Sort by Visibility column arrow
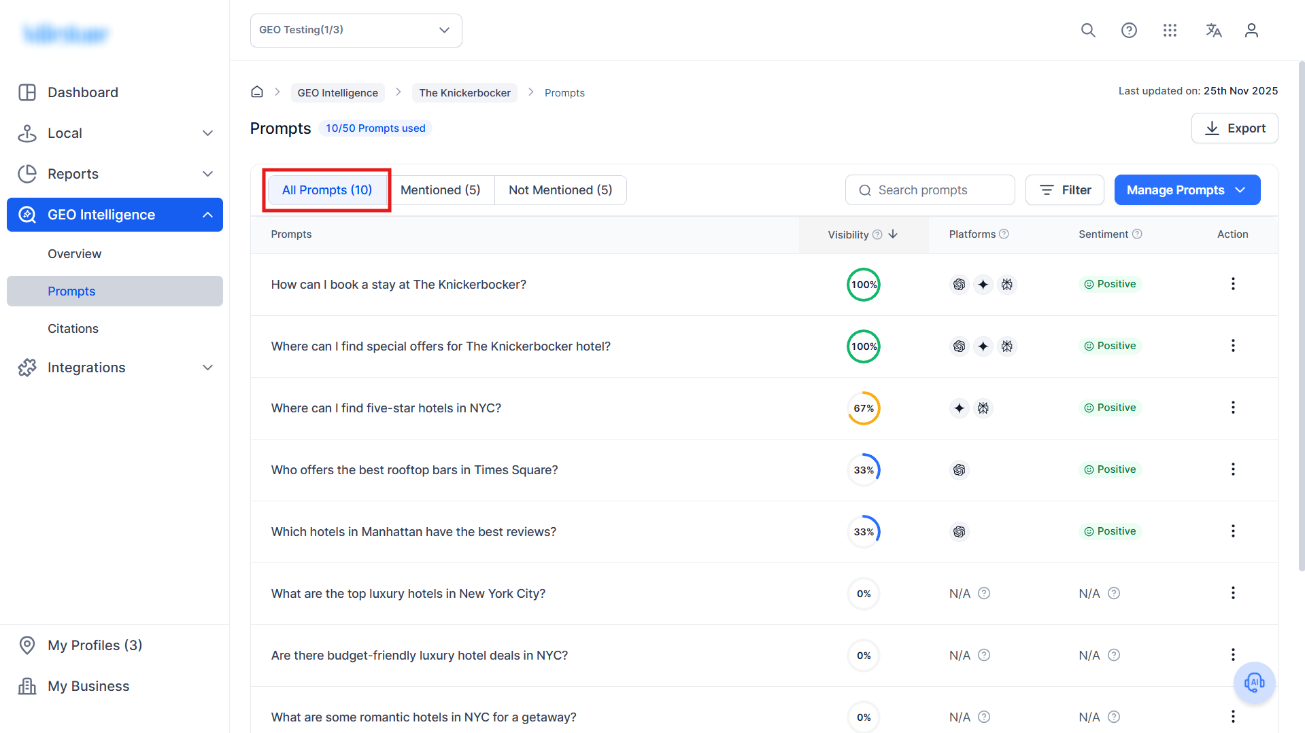 (893, 235)
